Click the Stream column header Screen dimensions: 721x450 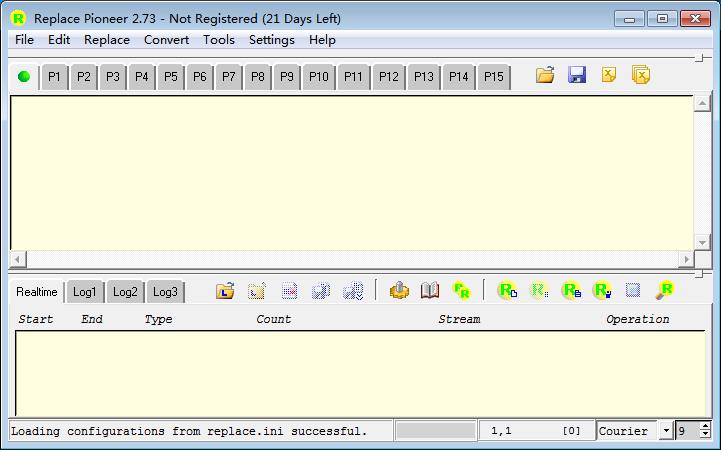[459, 319]
